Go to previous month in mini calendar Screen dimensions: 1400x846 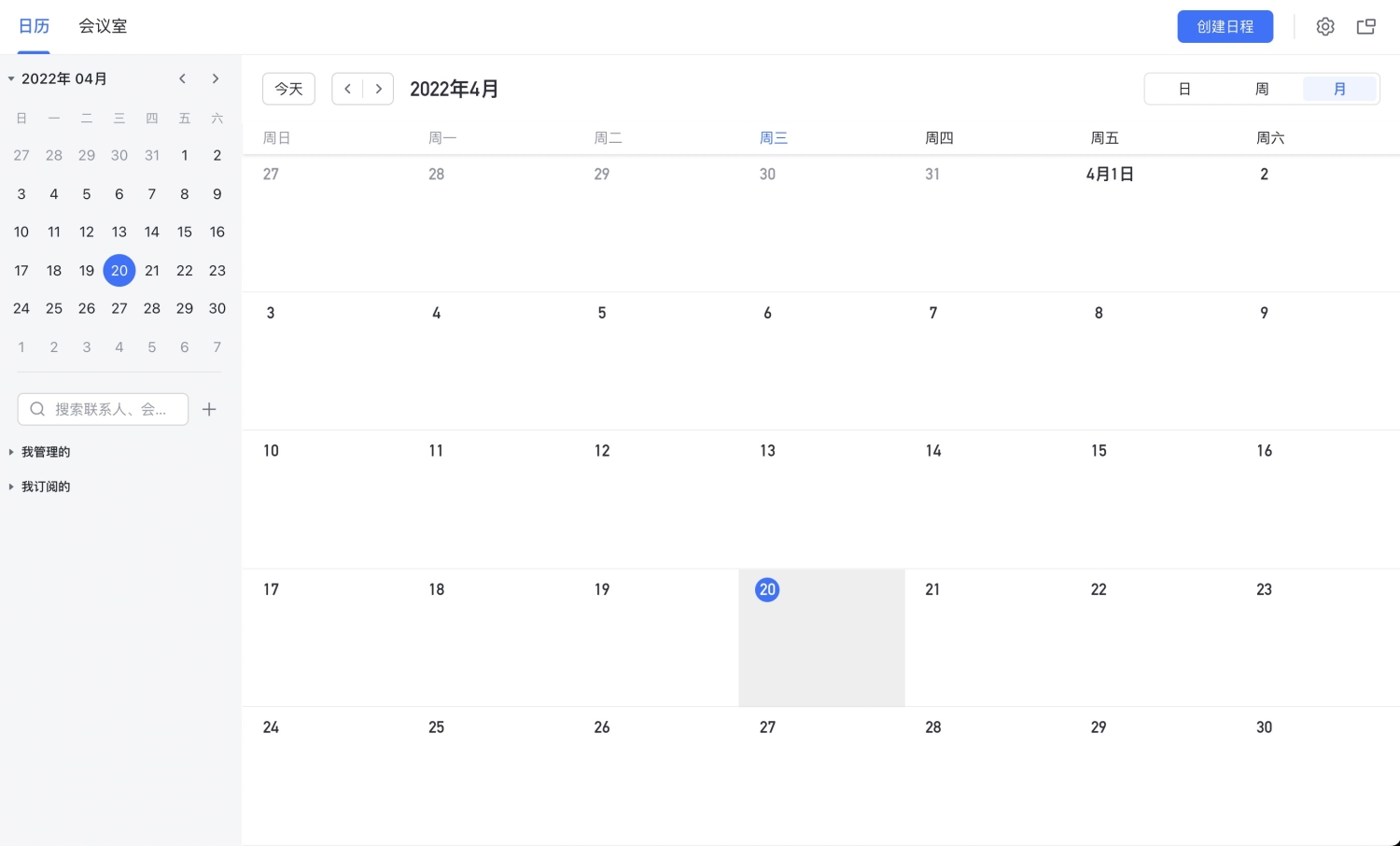183,78
